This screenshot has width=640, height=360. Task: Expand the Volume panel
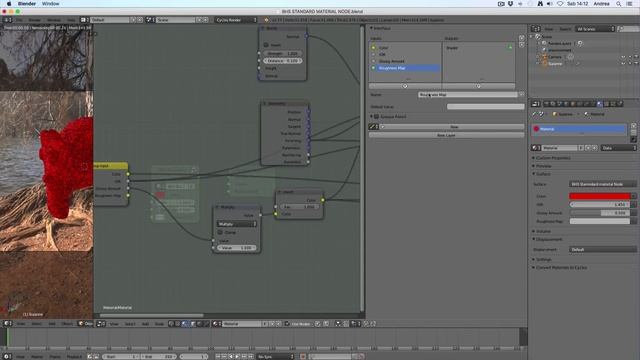click(x=542, y=231)
